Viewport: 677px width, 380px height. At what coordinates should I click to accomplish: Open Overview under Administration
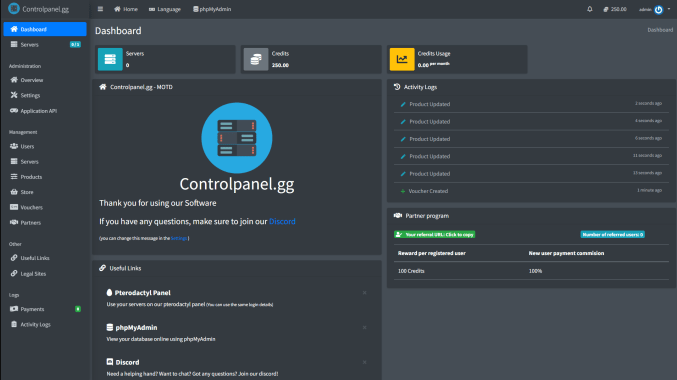pos(45,80)
